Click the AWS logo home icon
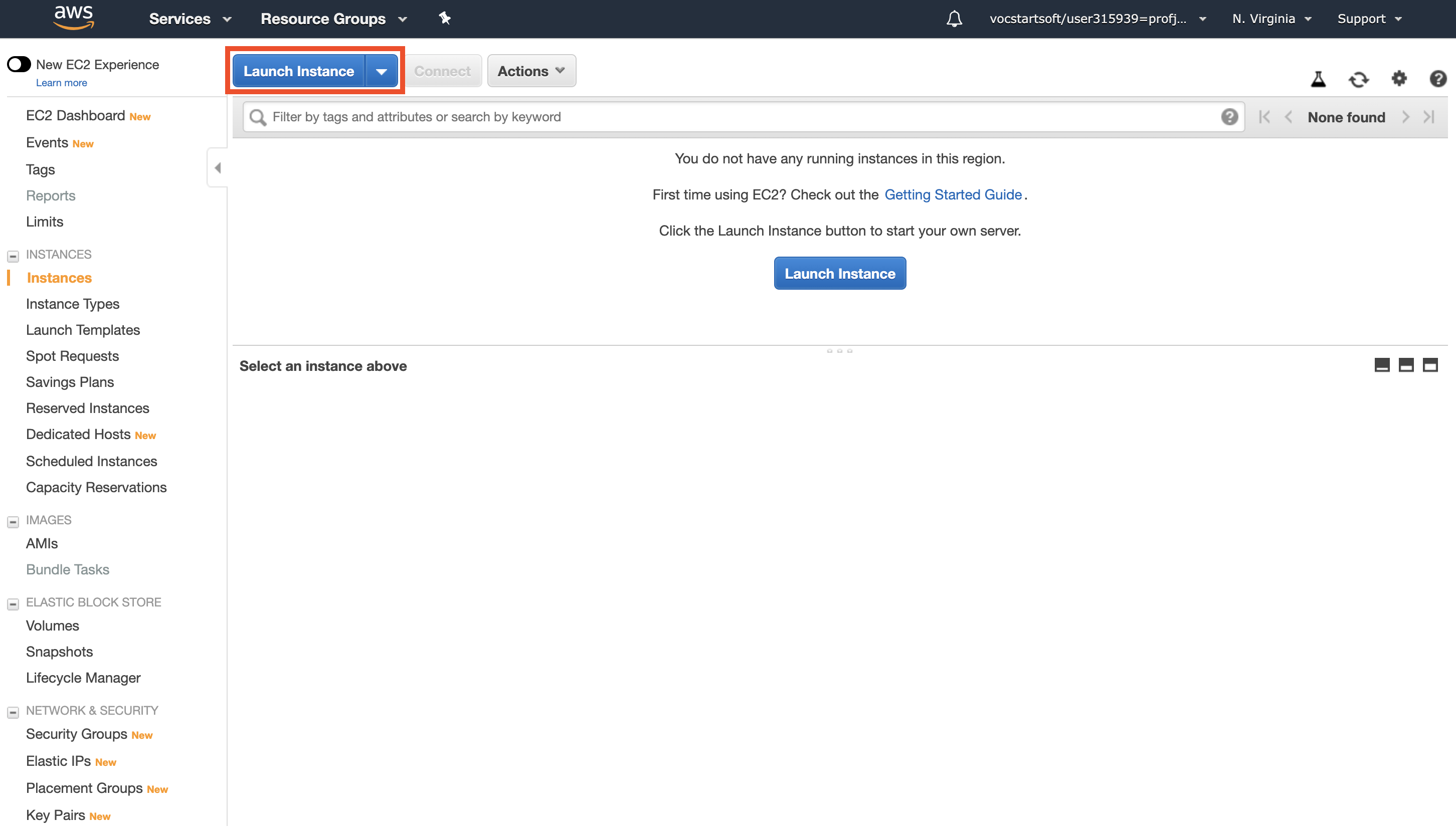 pyautogui.click(x=74, y=18)
